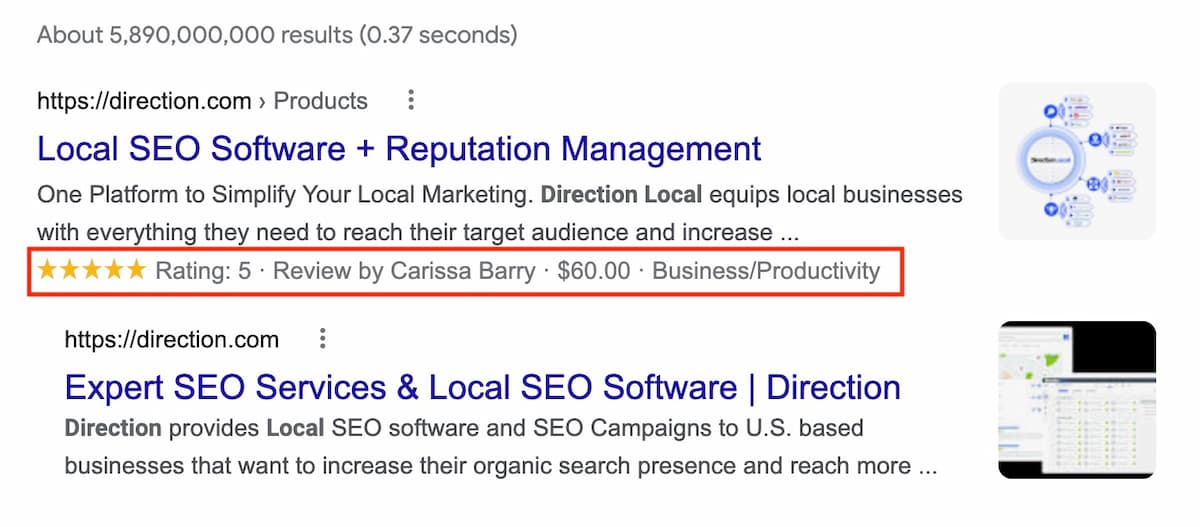Click the first result's https://direction.com URL
Viewport: 1200px width, 527px height.
[x=144, y=101]
